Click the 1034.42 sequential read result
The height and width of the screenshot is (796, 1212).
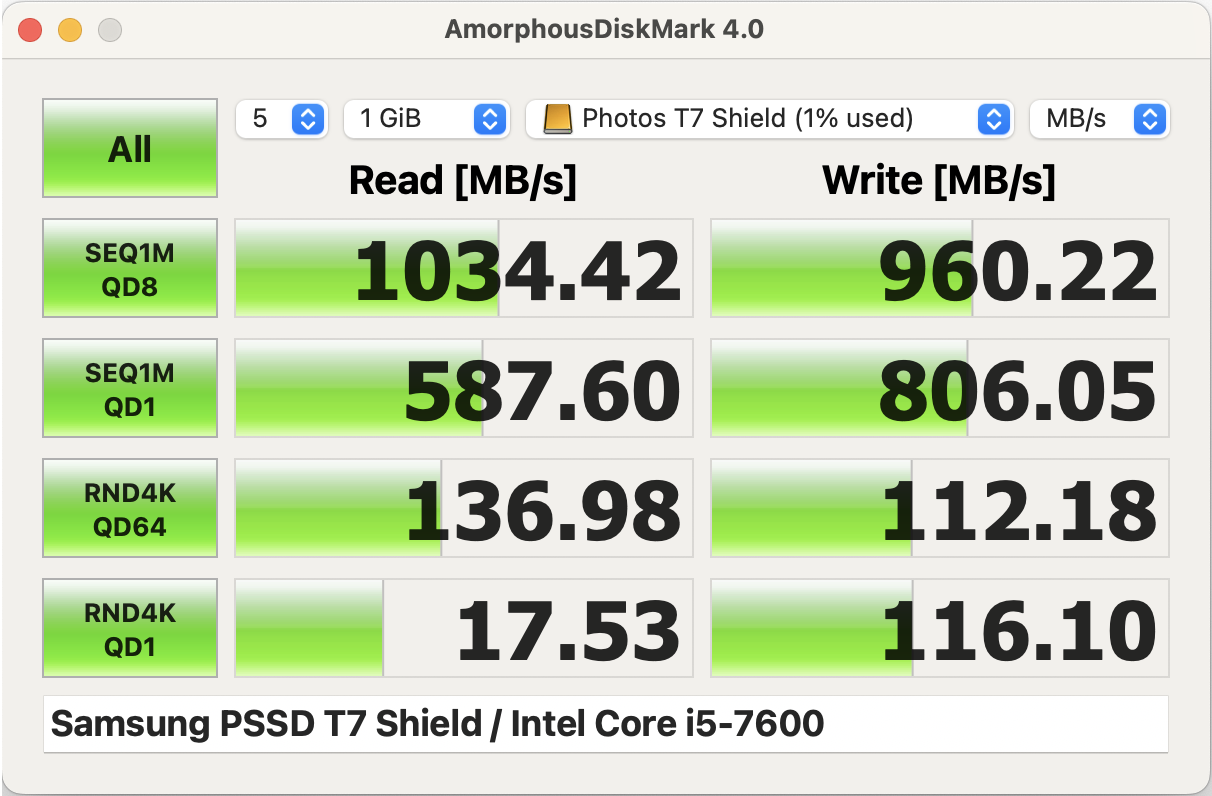(x=464, y=268)
